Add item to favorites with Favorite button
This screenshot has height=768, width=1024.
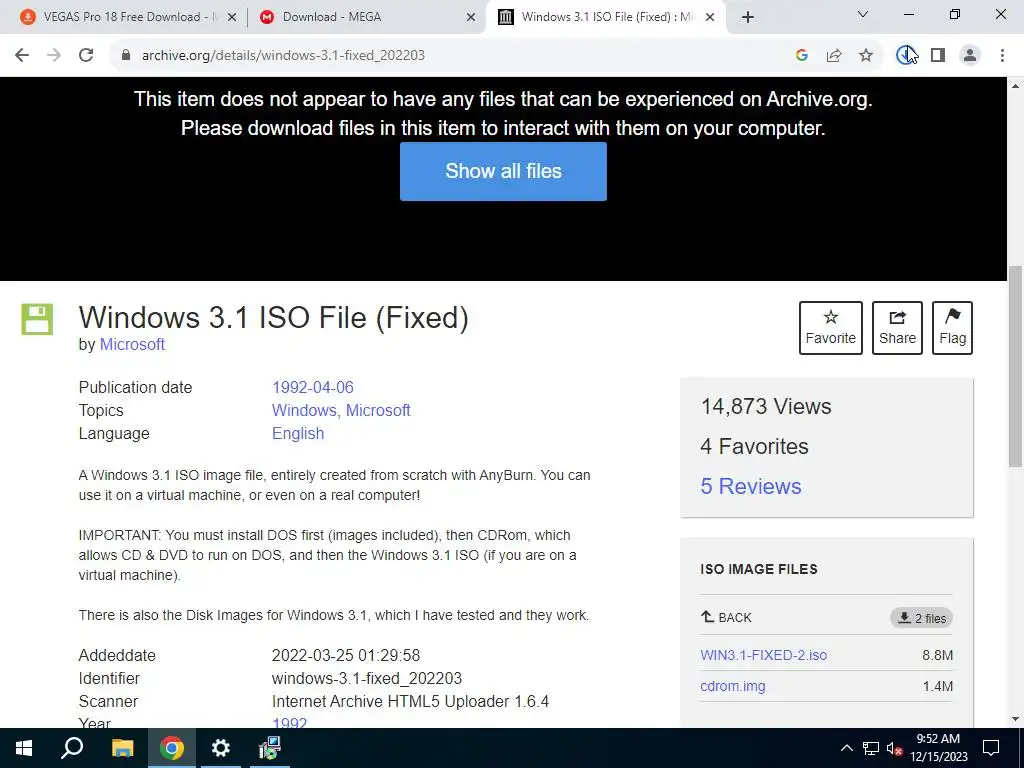[x=831, y=328]
